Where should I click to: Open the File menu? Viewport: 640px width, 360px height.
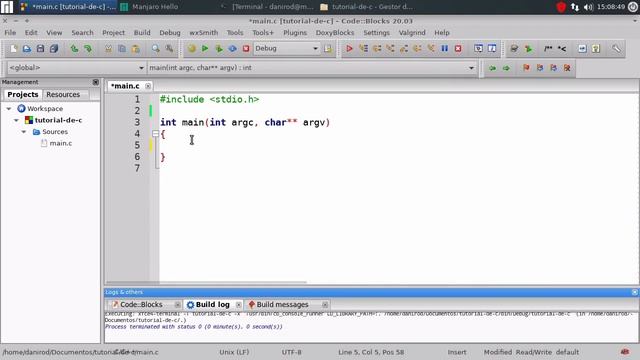(x=10, y=33)
